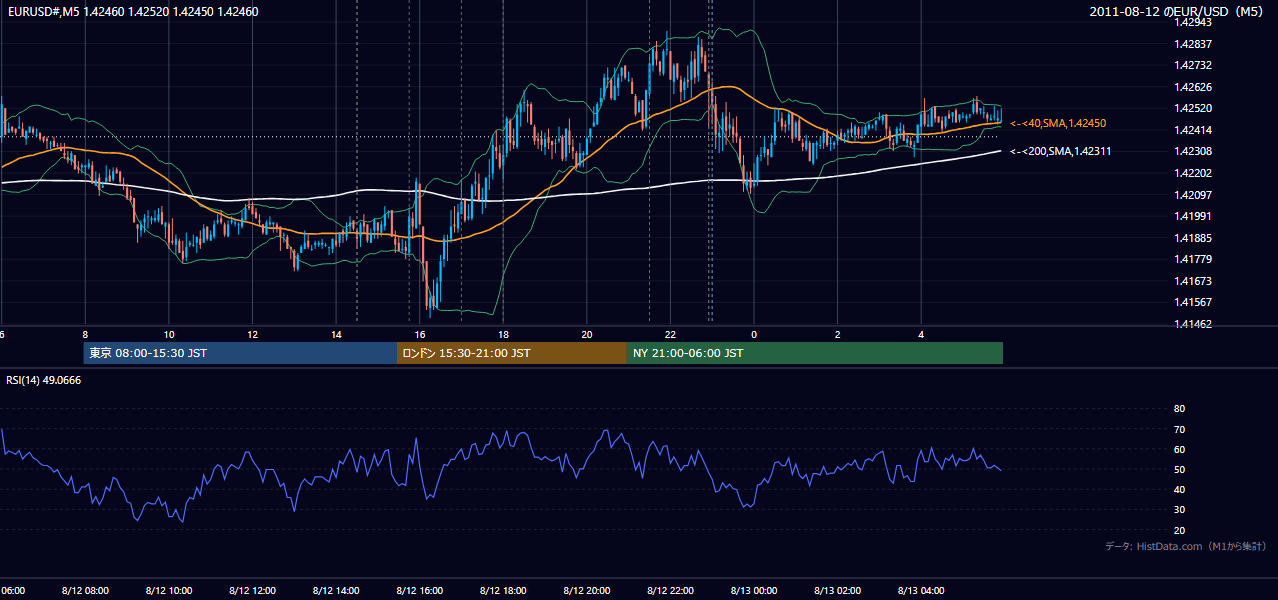
Task: Select the 8/13 04:00 date tick
Action: [x=921, y=591]
